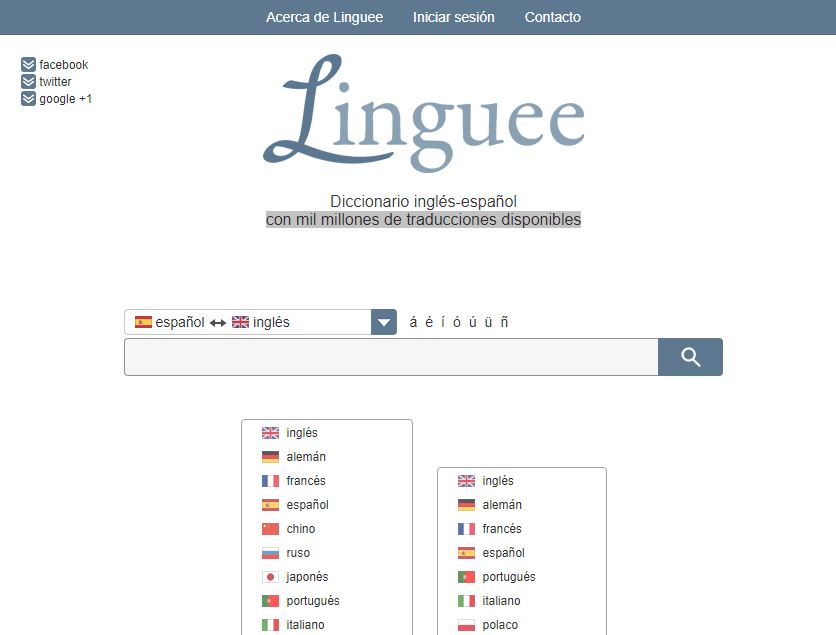Select the Japanese flag beside japonés
836x635 pixels.
tap(269, 576)
